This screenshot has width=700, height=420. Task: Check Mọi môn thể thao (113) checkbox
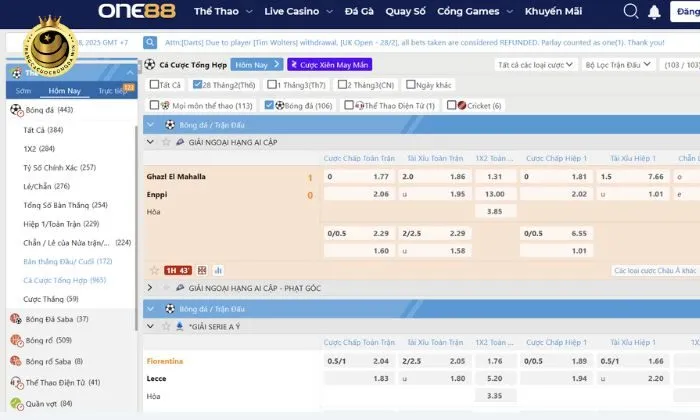point(154,105)
